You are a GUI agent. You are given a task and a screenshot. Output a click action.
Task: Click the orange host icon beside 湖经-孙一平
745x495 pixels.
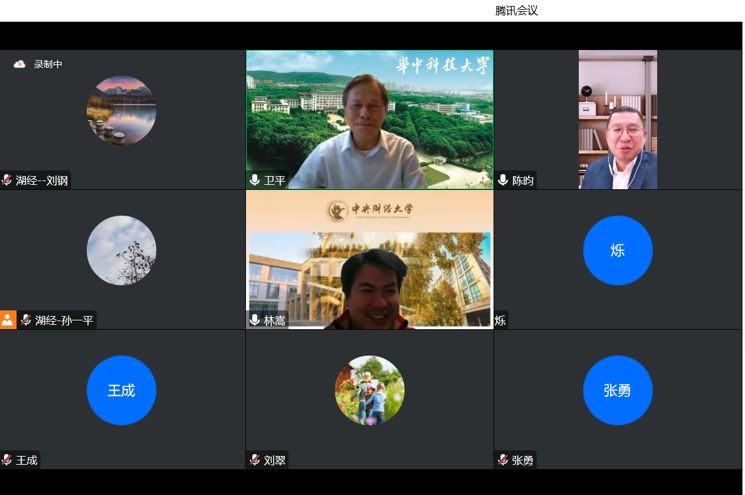pyautogui.click(x=8, y=320)
